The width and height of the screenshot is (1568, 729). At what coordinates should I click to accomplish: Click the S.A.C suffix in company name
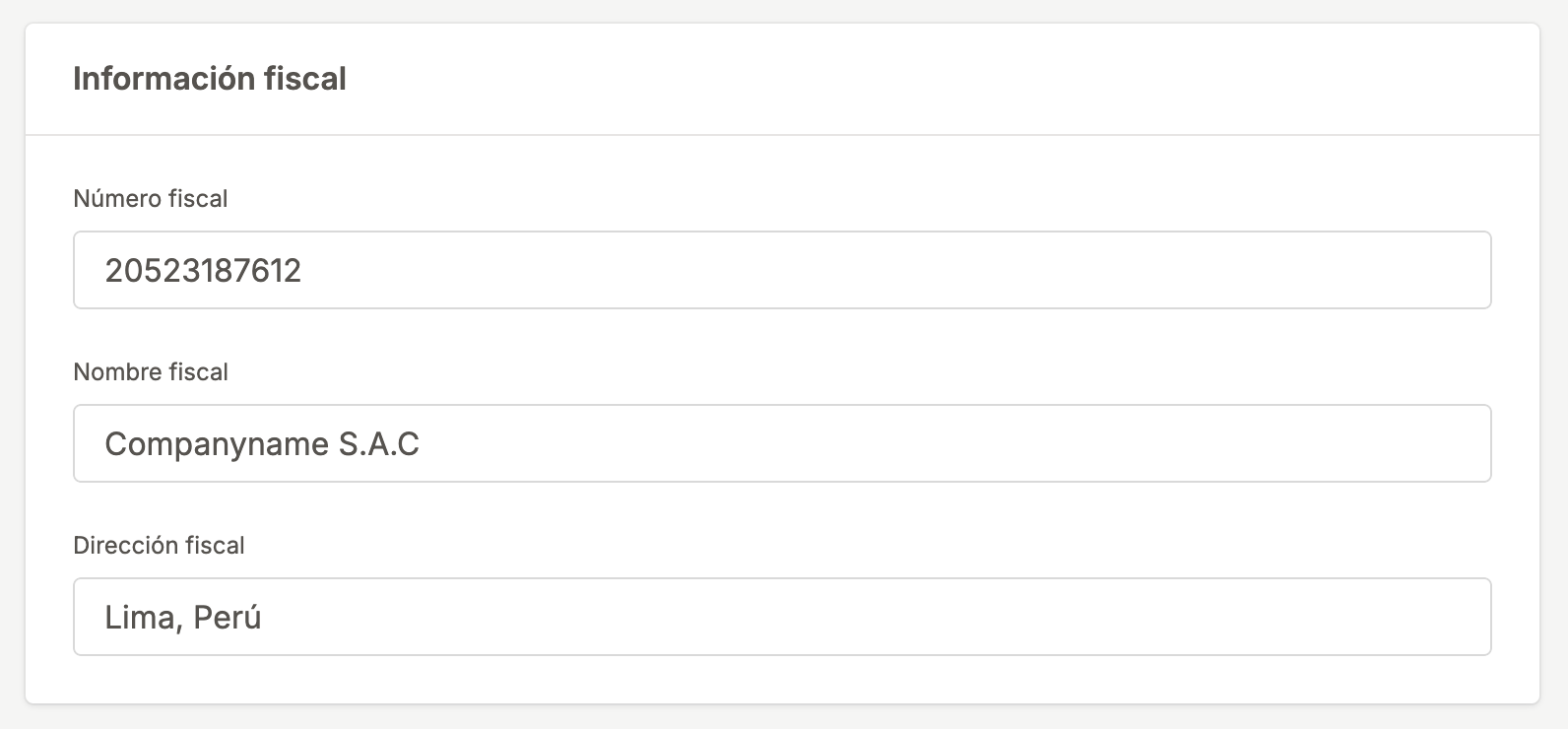379,444
